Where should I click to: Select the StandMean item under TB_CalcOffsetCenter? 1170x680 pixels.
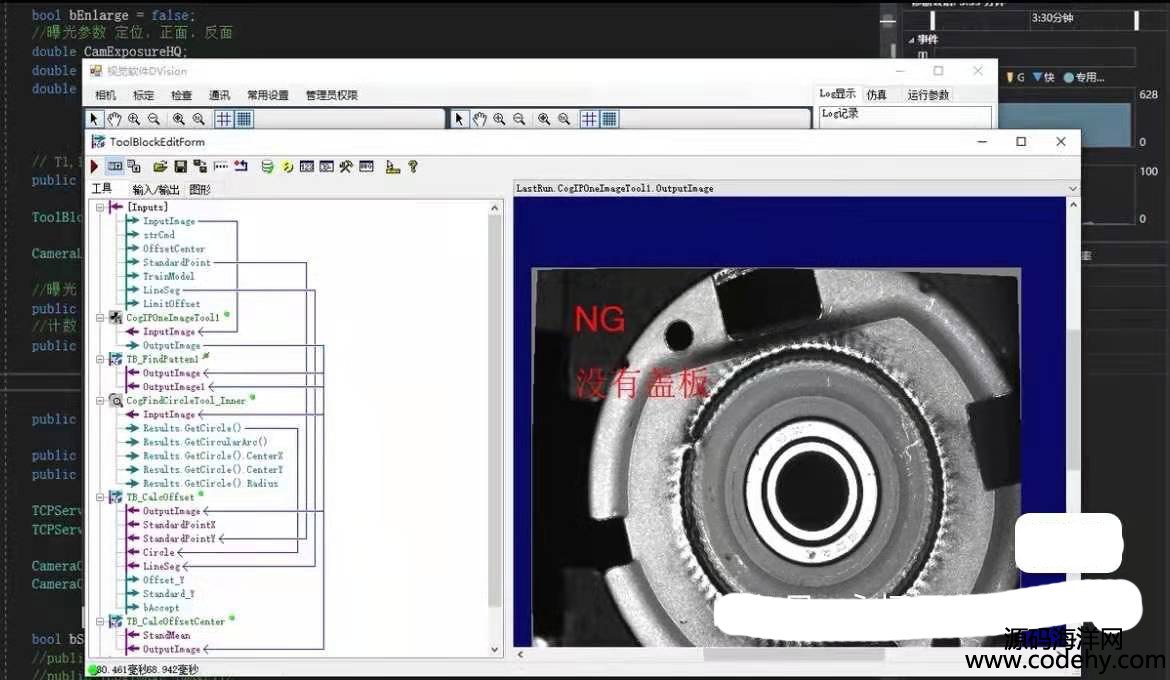point(166,635)
